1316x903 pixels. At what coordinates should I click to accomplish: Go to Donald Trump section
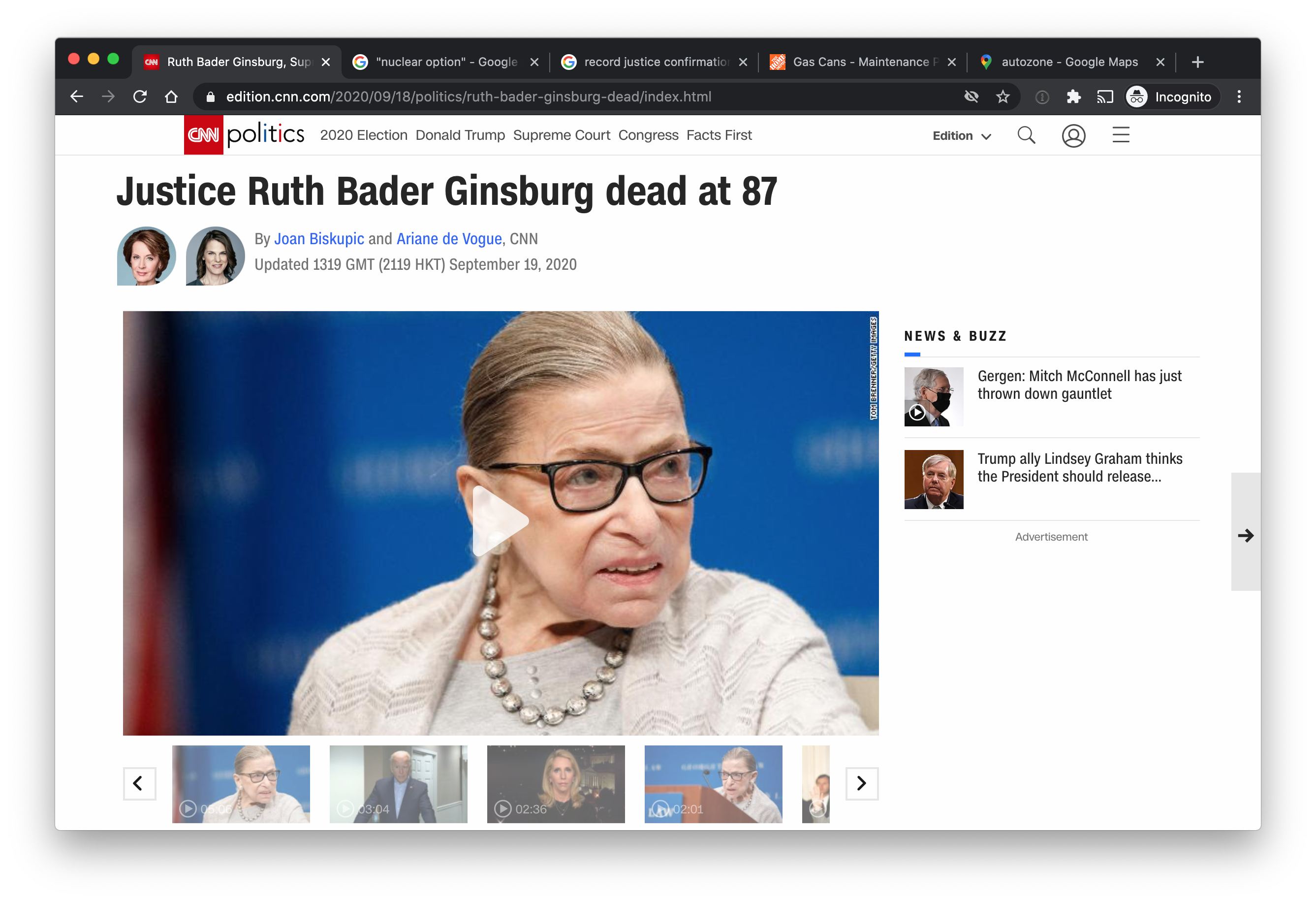460,135
